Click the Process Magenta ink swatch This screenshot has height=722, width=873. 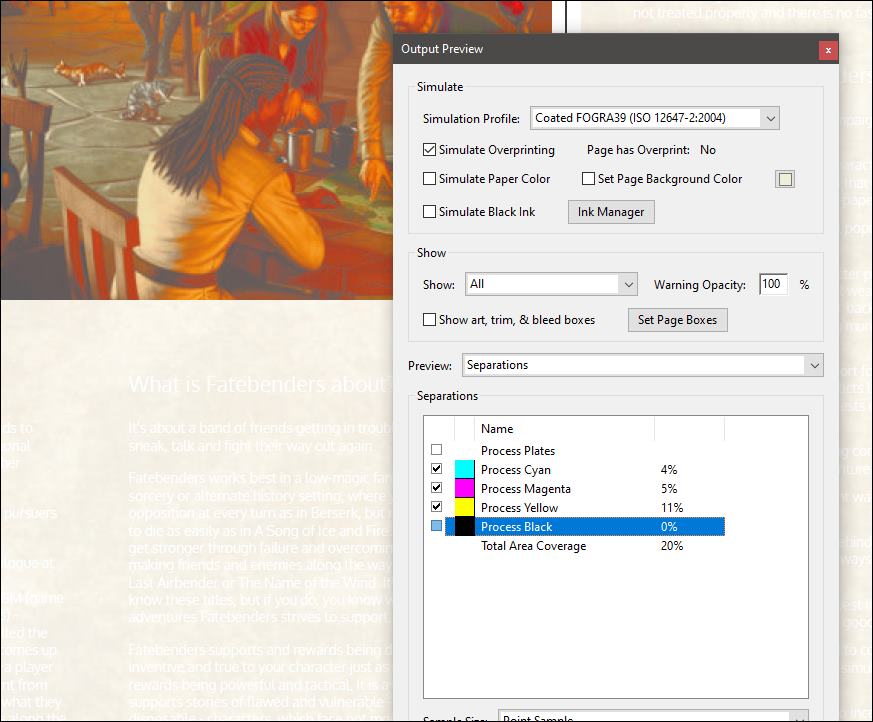(x=463, y=488)
